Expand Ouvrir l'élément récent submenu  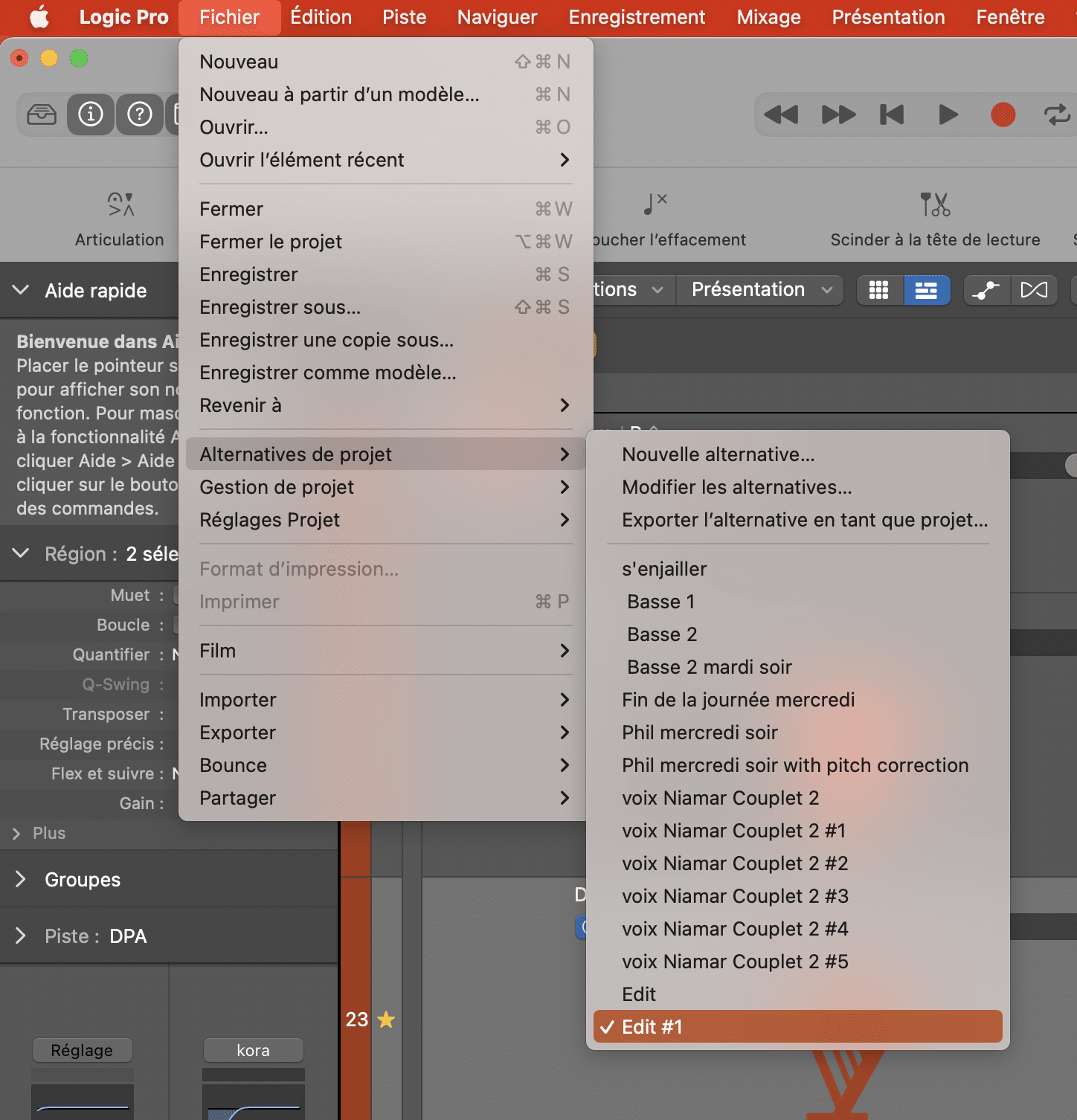pyautogui.click(x=385, y=160)
